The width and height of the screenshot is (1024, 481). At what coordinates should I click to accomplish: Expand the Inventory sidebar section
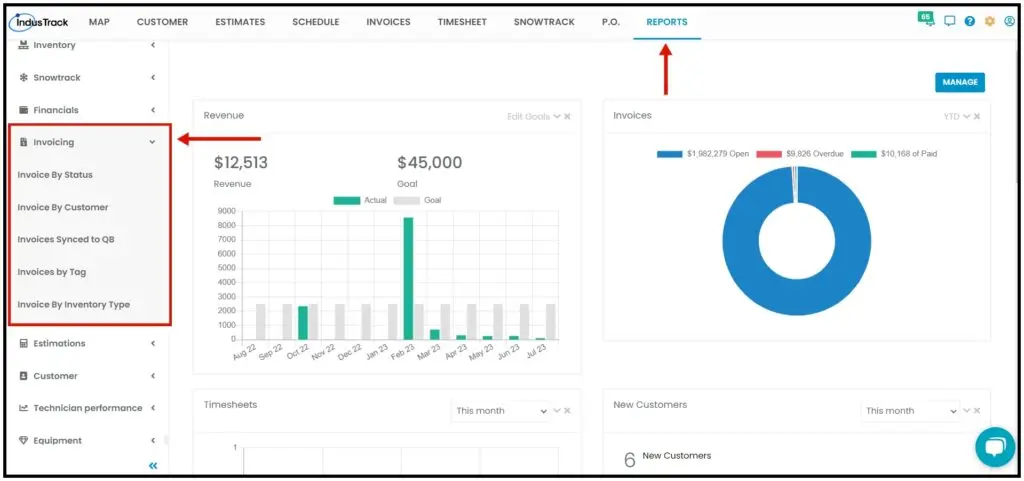click(x=153, y=45)
